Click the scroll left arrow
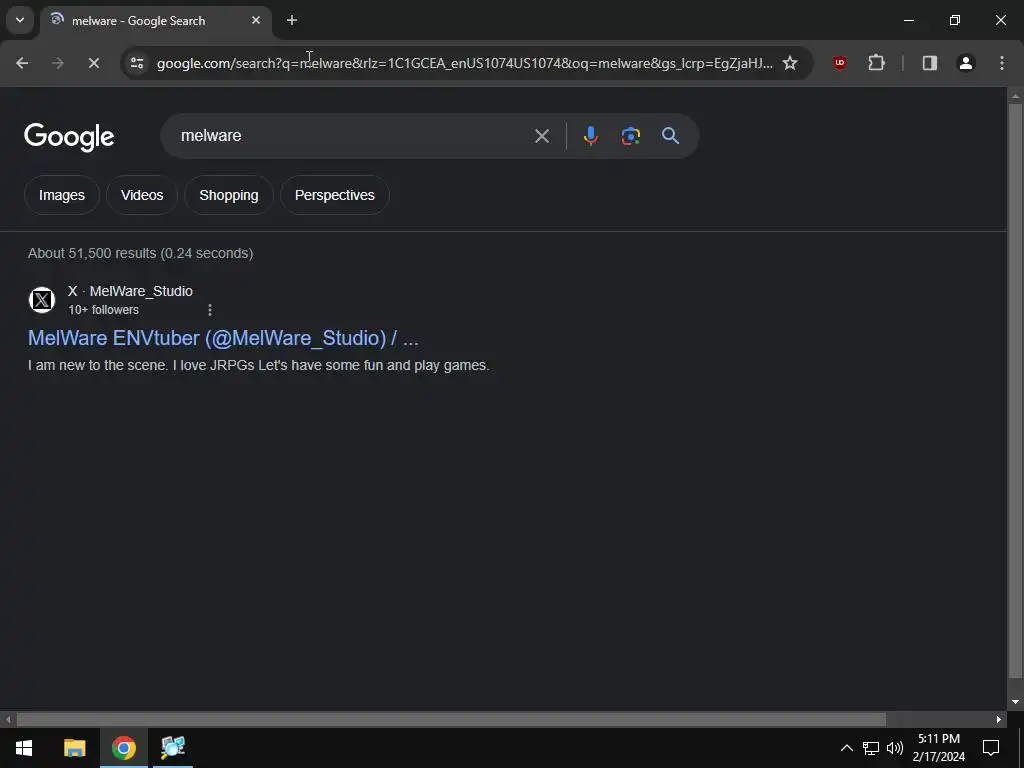Viewport: 1024px width, 768px height. 8,720
